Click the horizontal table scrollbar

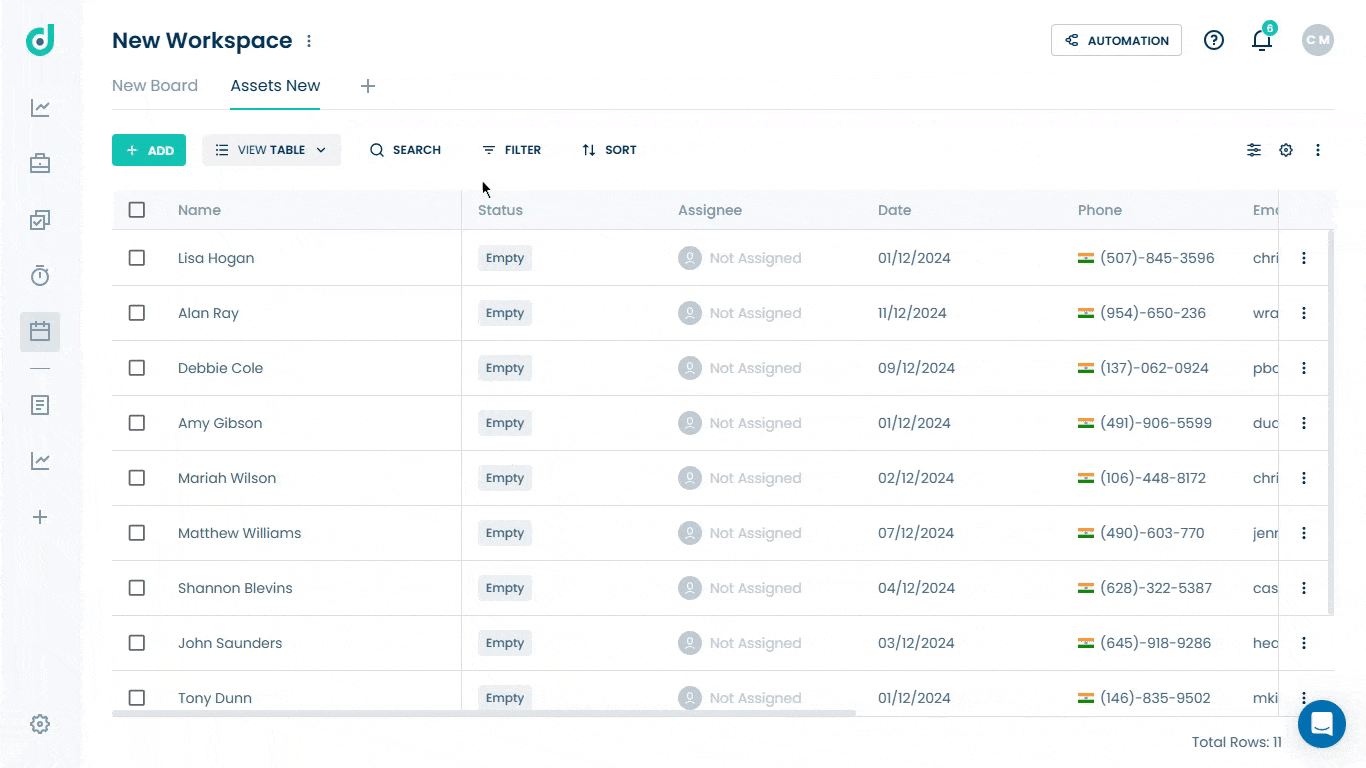coord(484,713)
